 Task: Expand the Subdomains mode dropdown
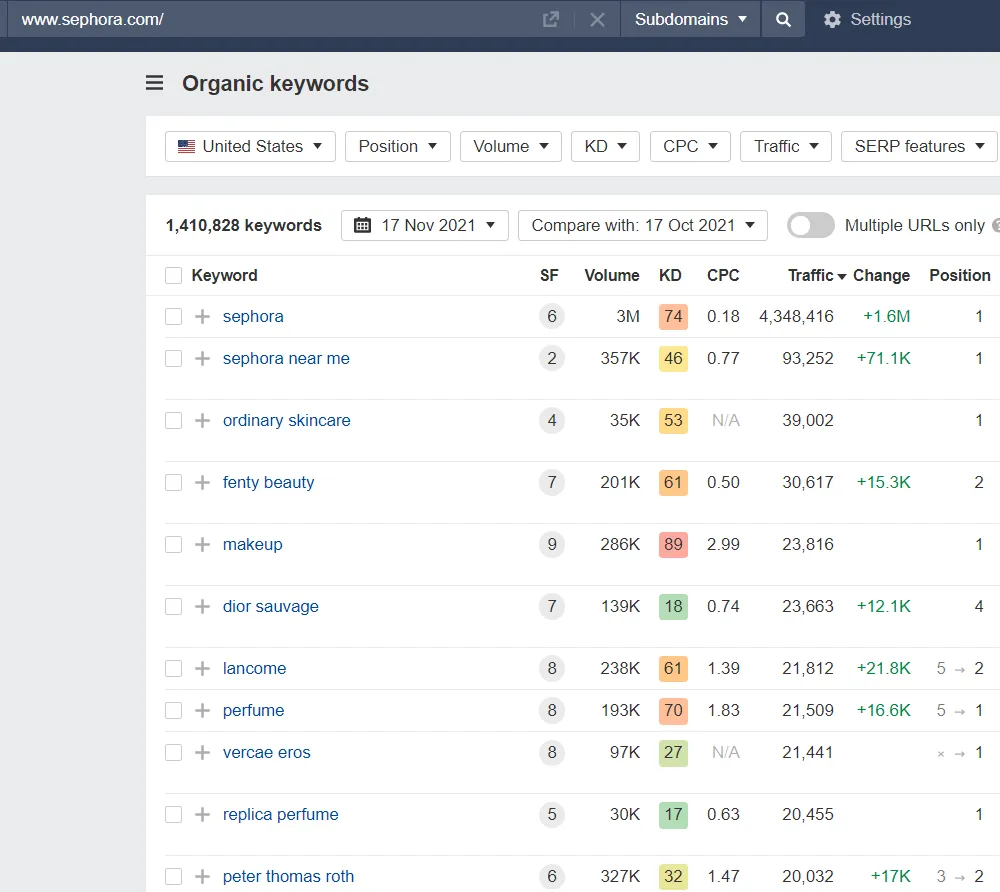coord(690,20)
